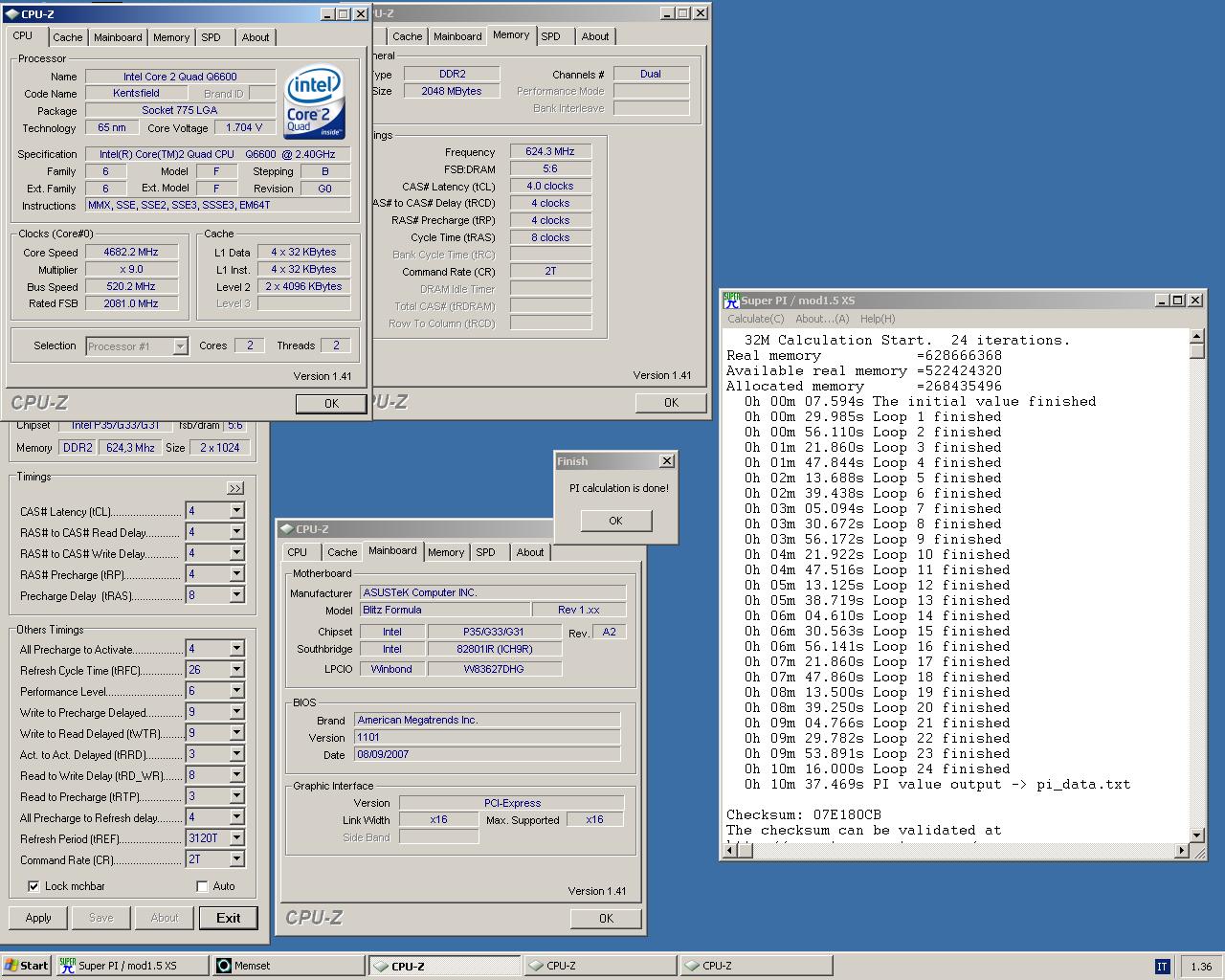Open the RAS# to CAS# Write Delay dropdown
Viewport: 1225px width, 980px height.
[x=236, y=553]
